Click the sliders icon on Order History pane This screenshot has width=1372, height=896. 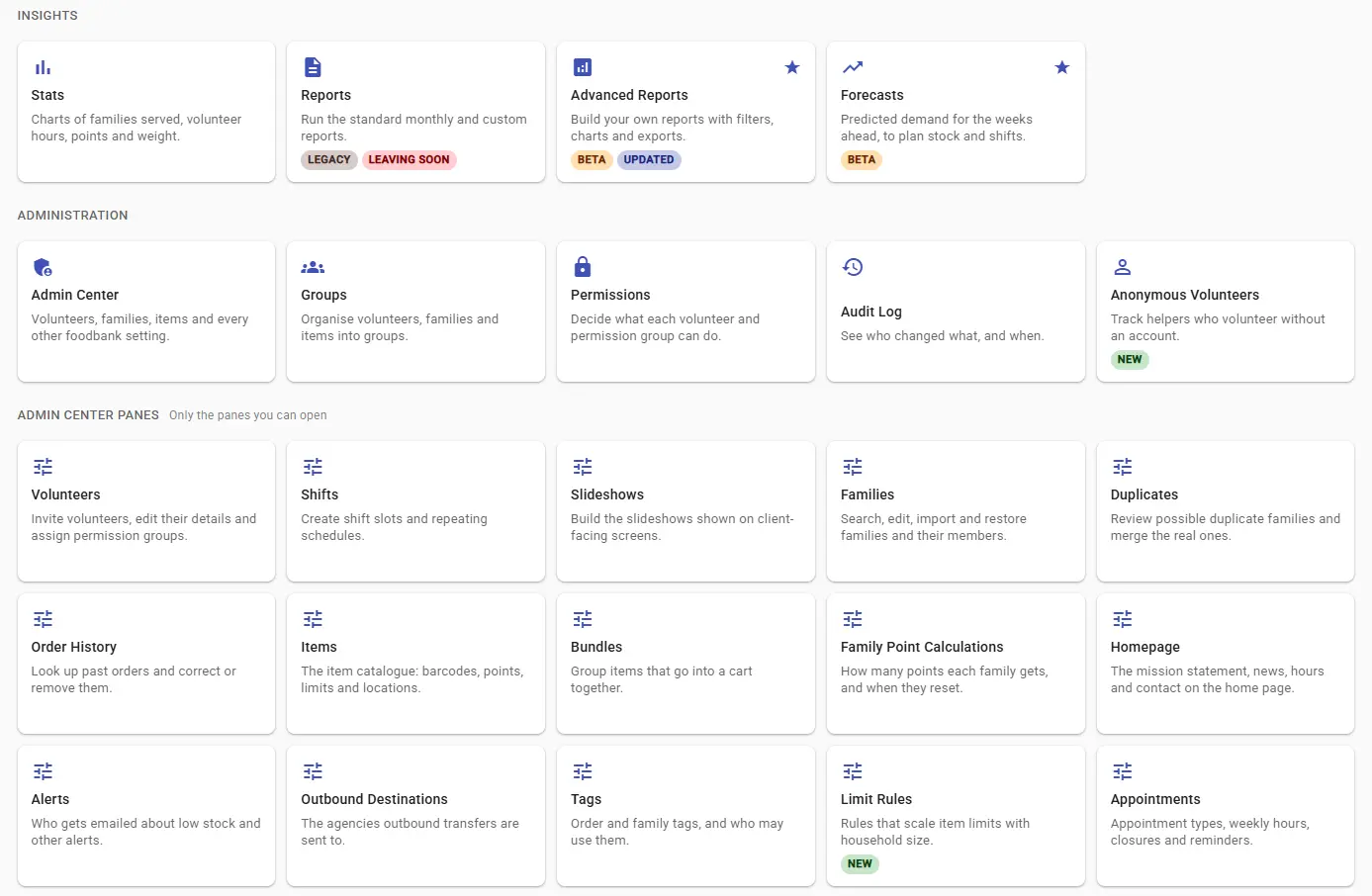[x=43, y=619]
